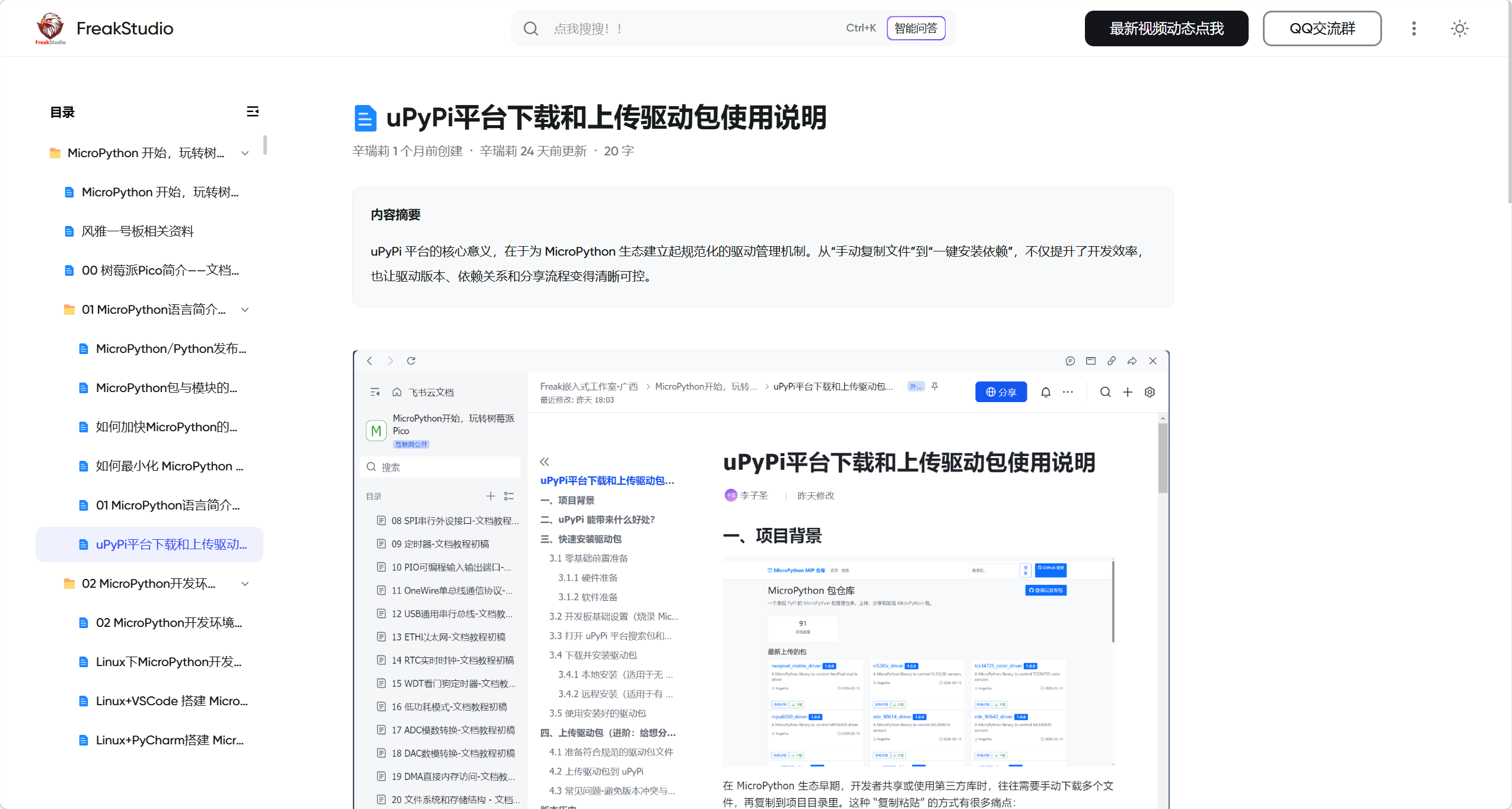The height and width of the screenshot is (809, 1512).
Task: Click the pin icon beside the breadcrumb
Action: pos(935,386)
